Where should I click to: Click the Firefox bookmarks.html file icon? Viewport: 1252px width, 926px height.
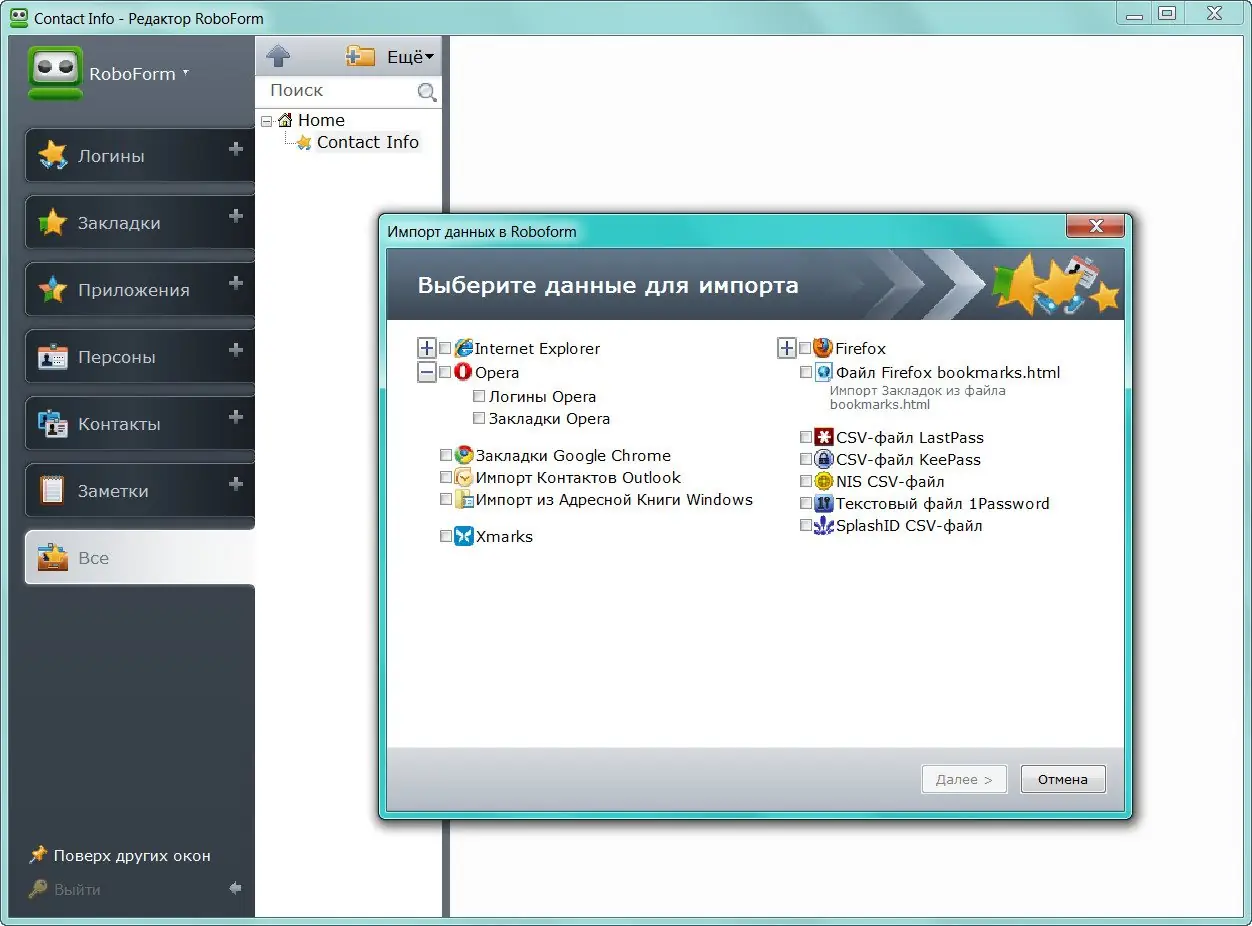pyautogui.click(x=824, y=372)
